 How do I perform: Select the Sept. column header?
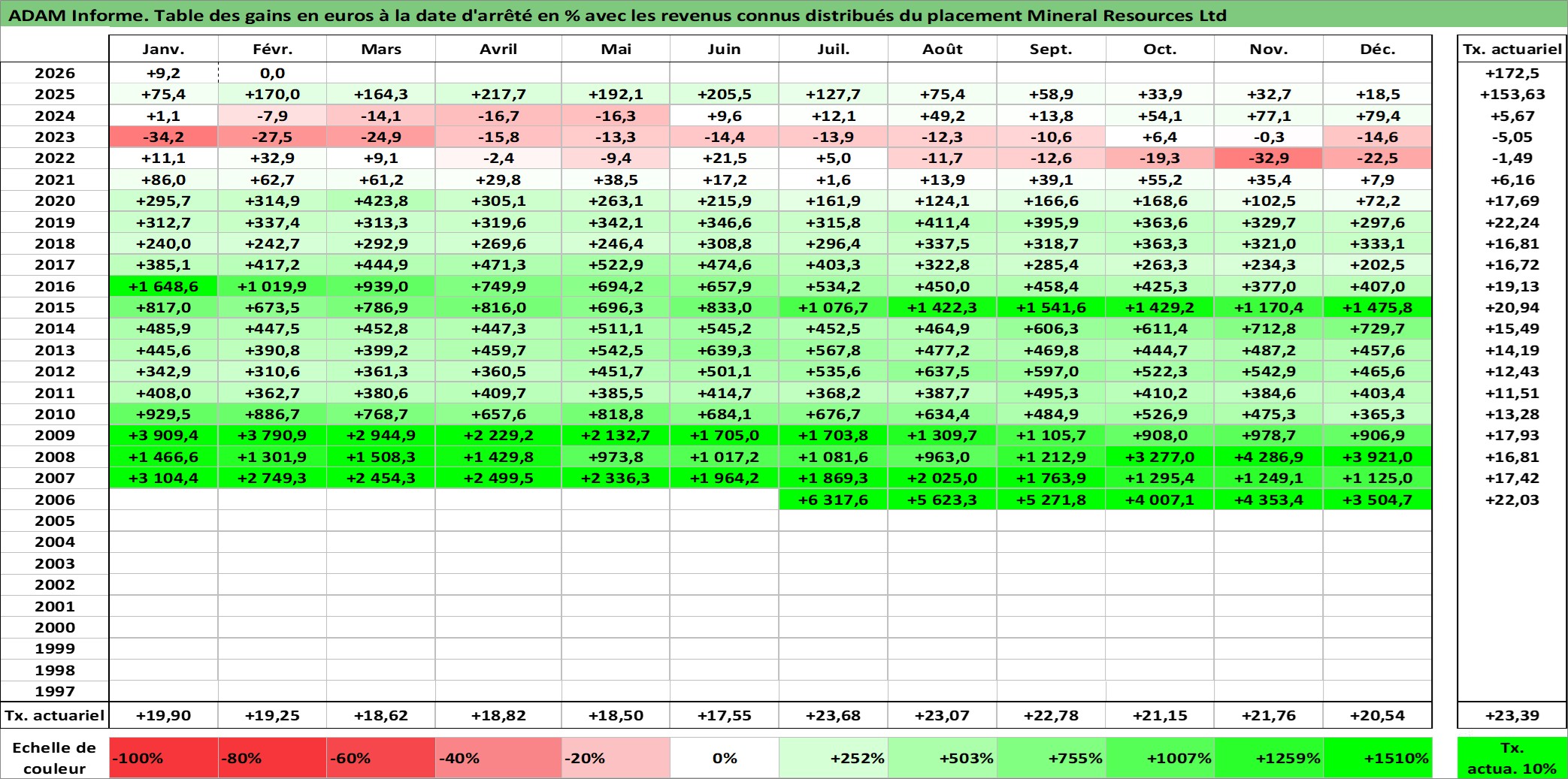[1051, 49]
